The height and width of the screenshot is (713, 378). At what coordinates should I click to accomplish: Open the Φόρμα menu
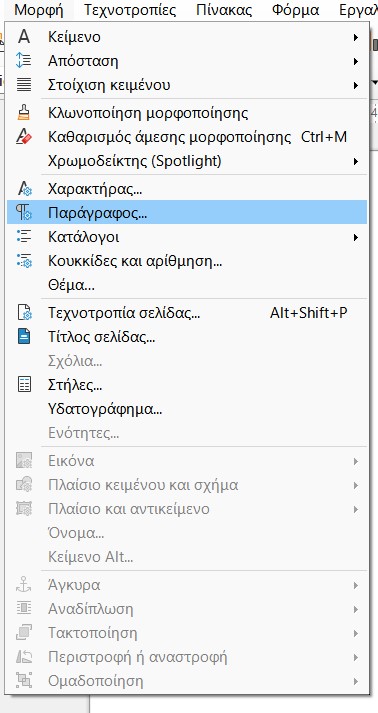tap(296, 10)
